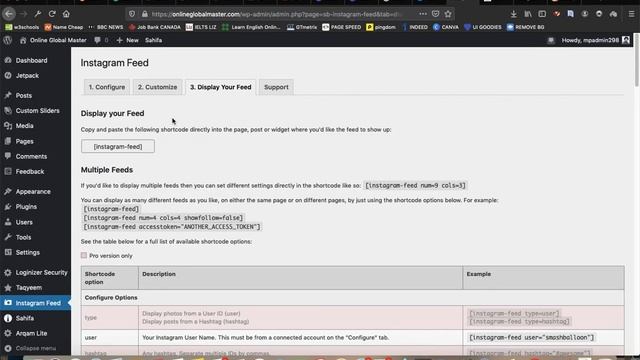Reload the page with refresh icon
Image resolution: width=640 pixels, height=360 pixels.
tap(52, 14)
